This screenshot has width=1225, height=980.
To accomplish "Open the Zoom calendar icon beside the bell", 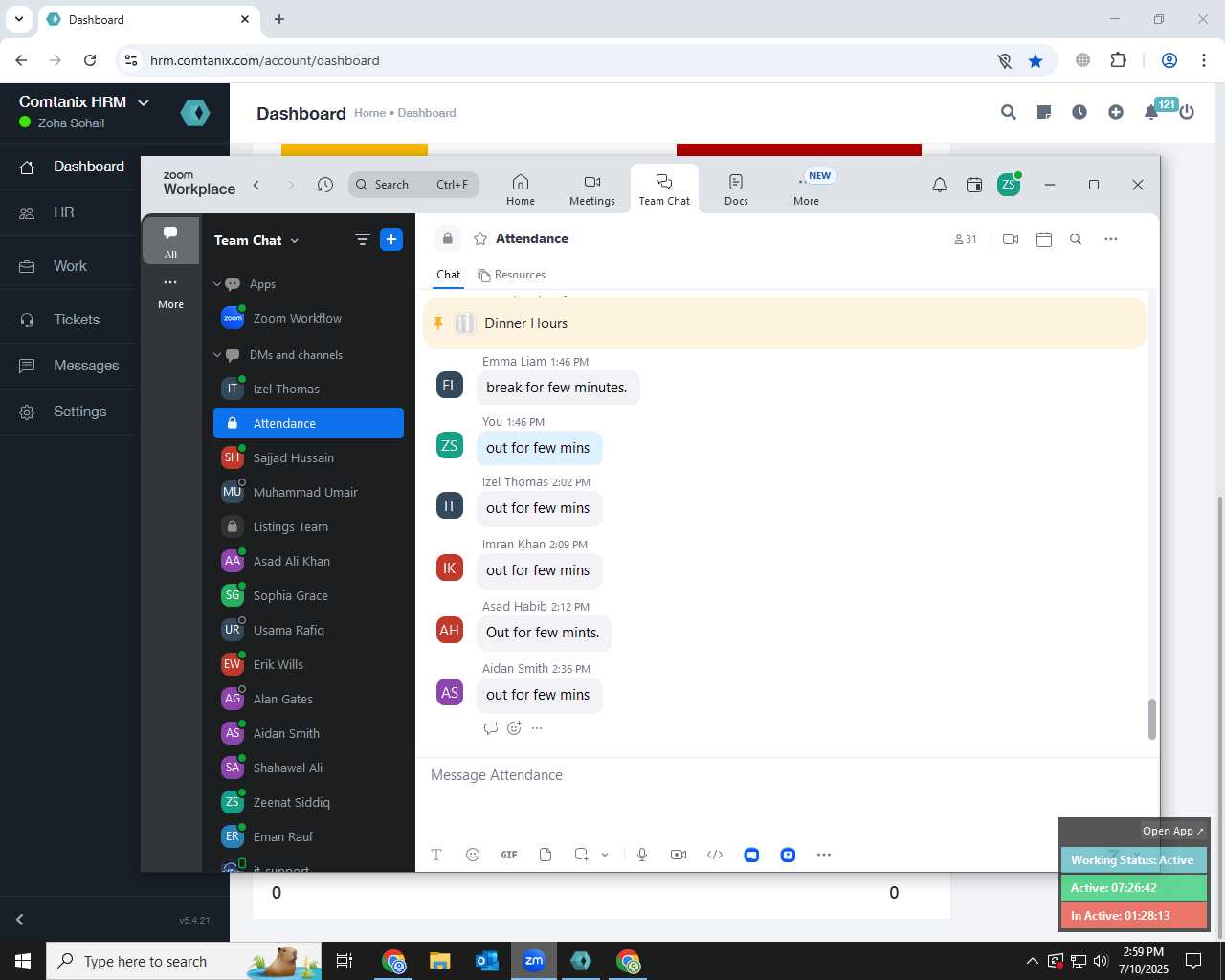I will tap(974, 185).
